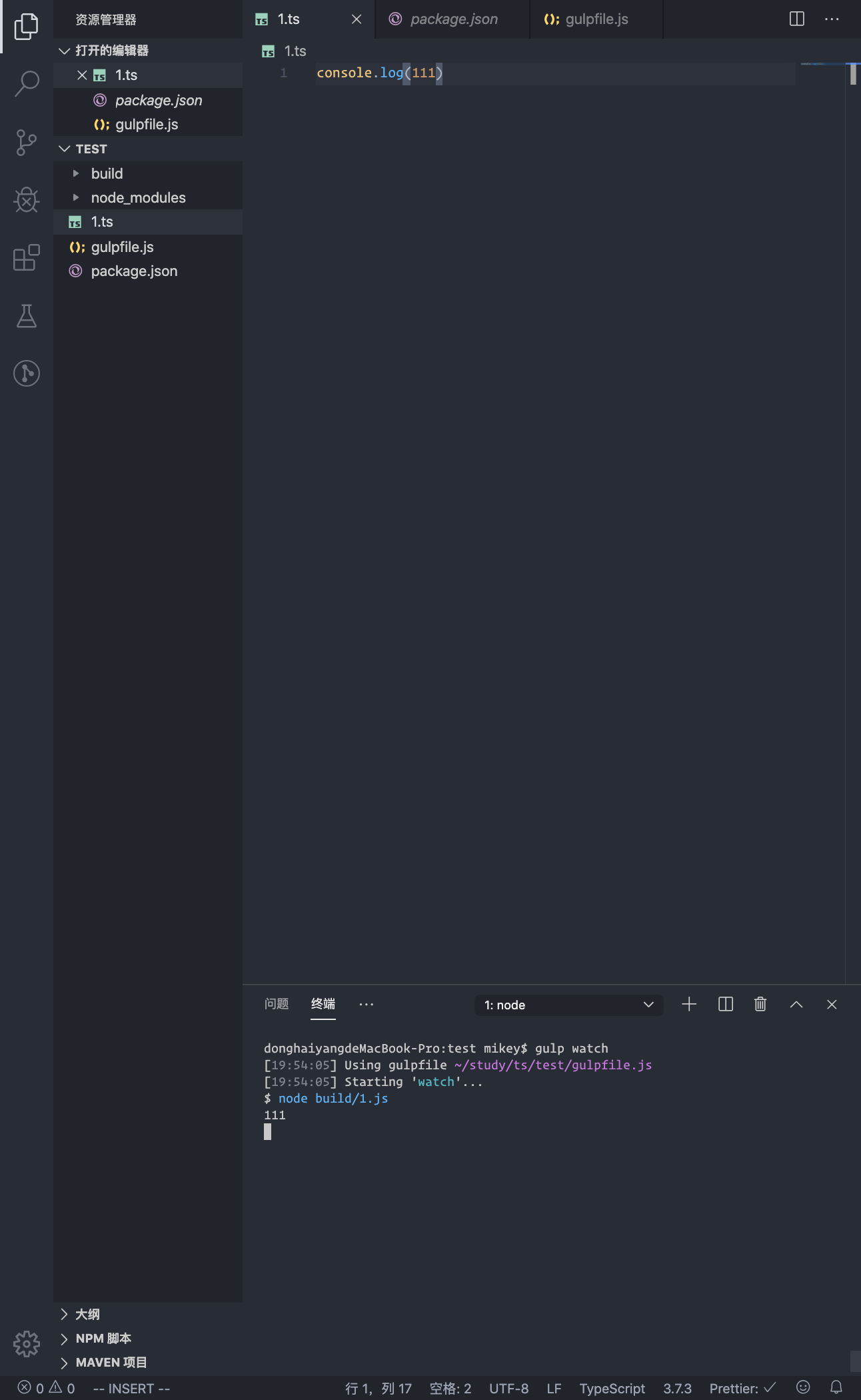The image size is (861, 1400).
Task: Open the Manage gear settings
Action: 27,1344
